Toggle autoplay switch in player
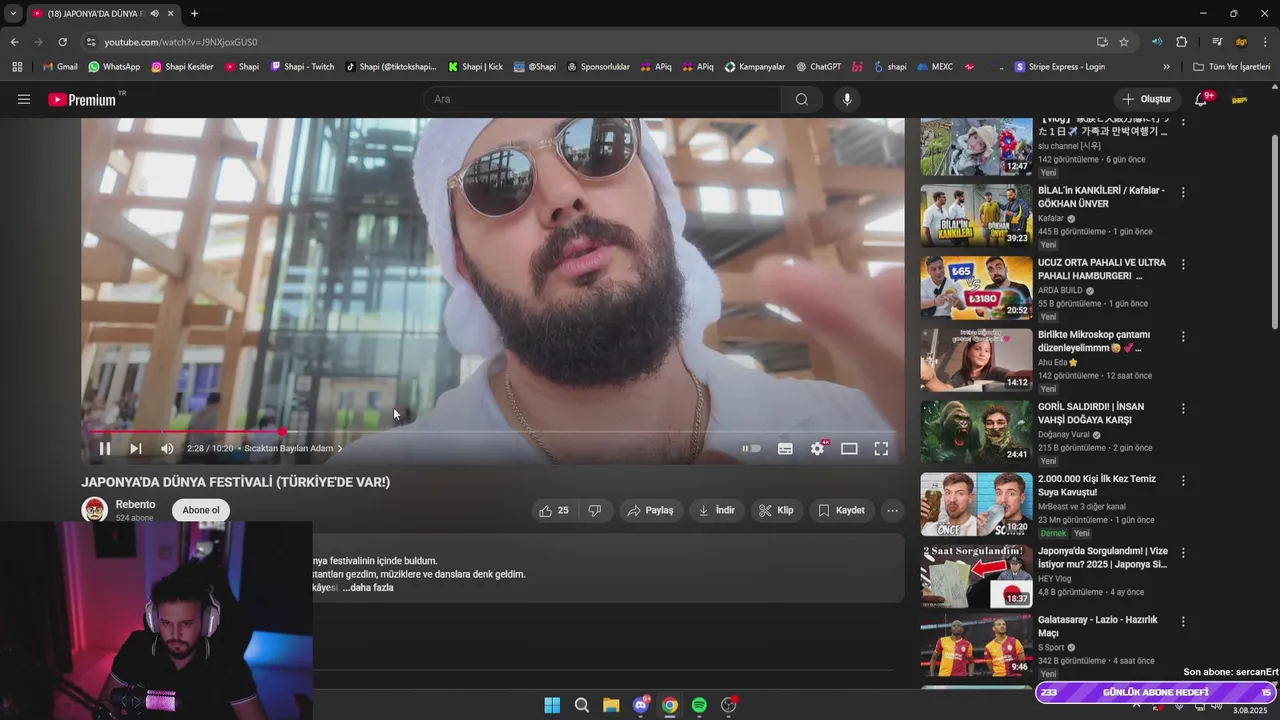 pyautogui.click(x=751, y=448)
